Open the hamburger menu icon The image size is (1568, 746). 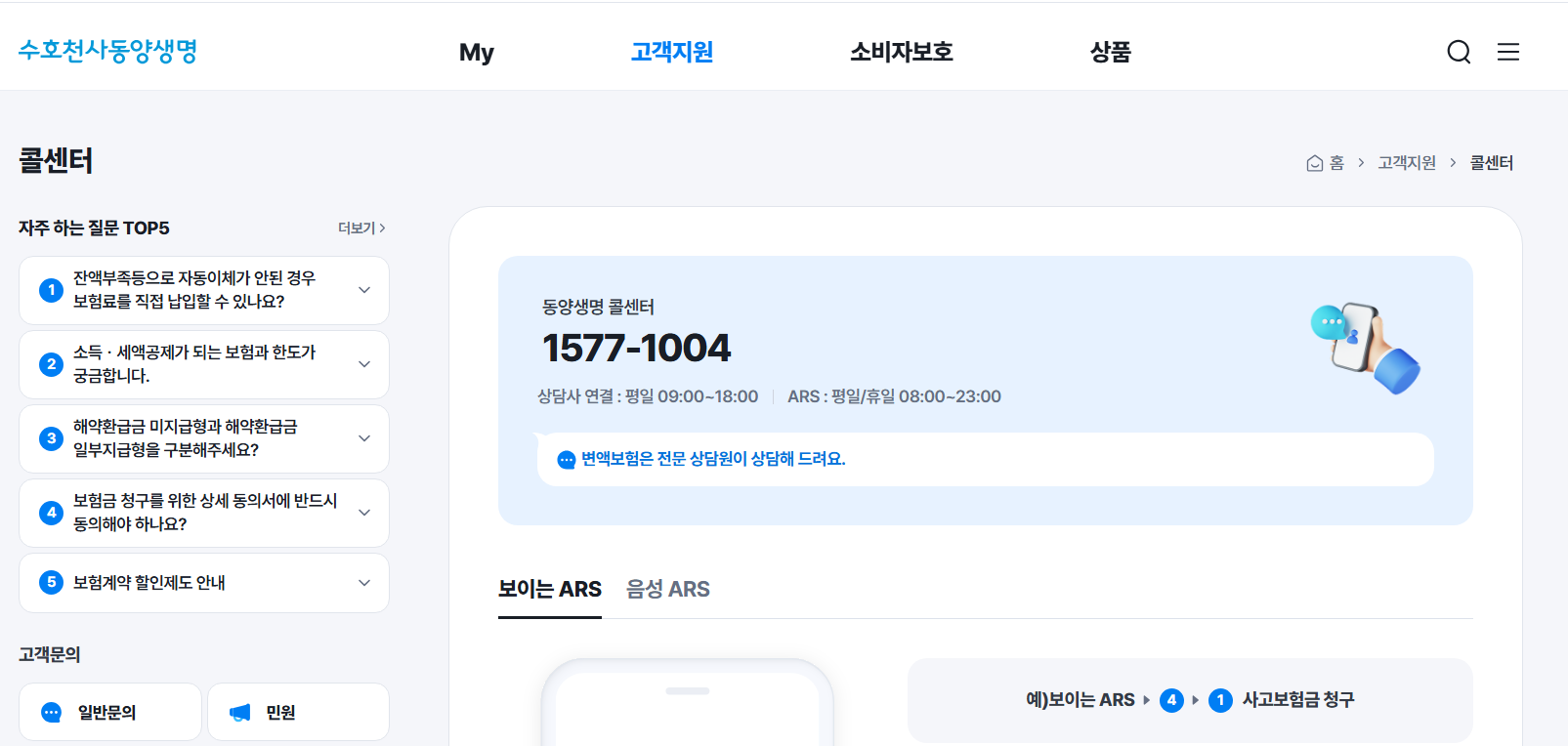(x=1508, y=52)
